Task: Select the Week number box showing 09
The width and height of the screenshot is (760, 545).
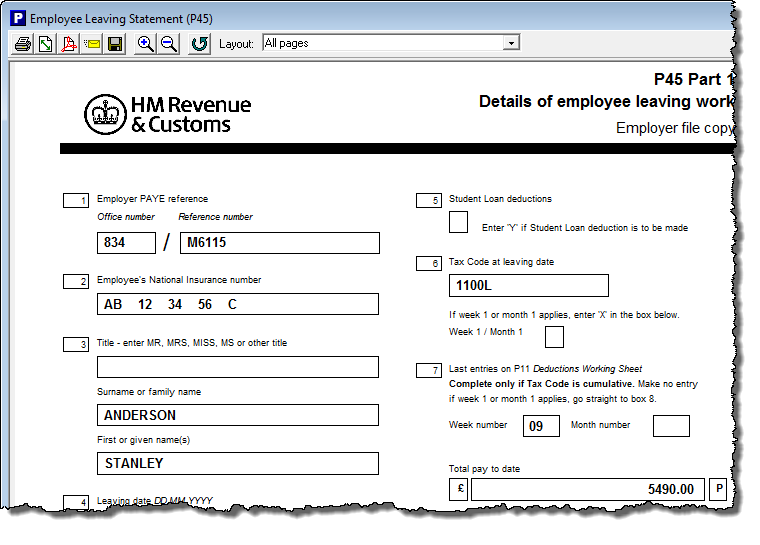Action: pyautogui.click(x=541, y=426)
